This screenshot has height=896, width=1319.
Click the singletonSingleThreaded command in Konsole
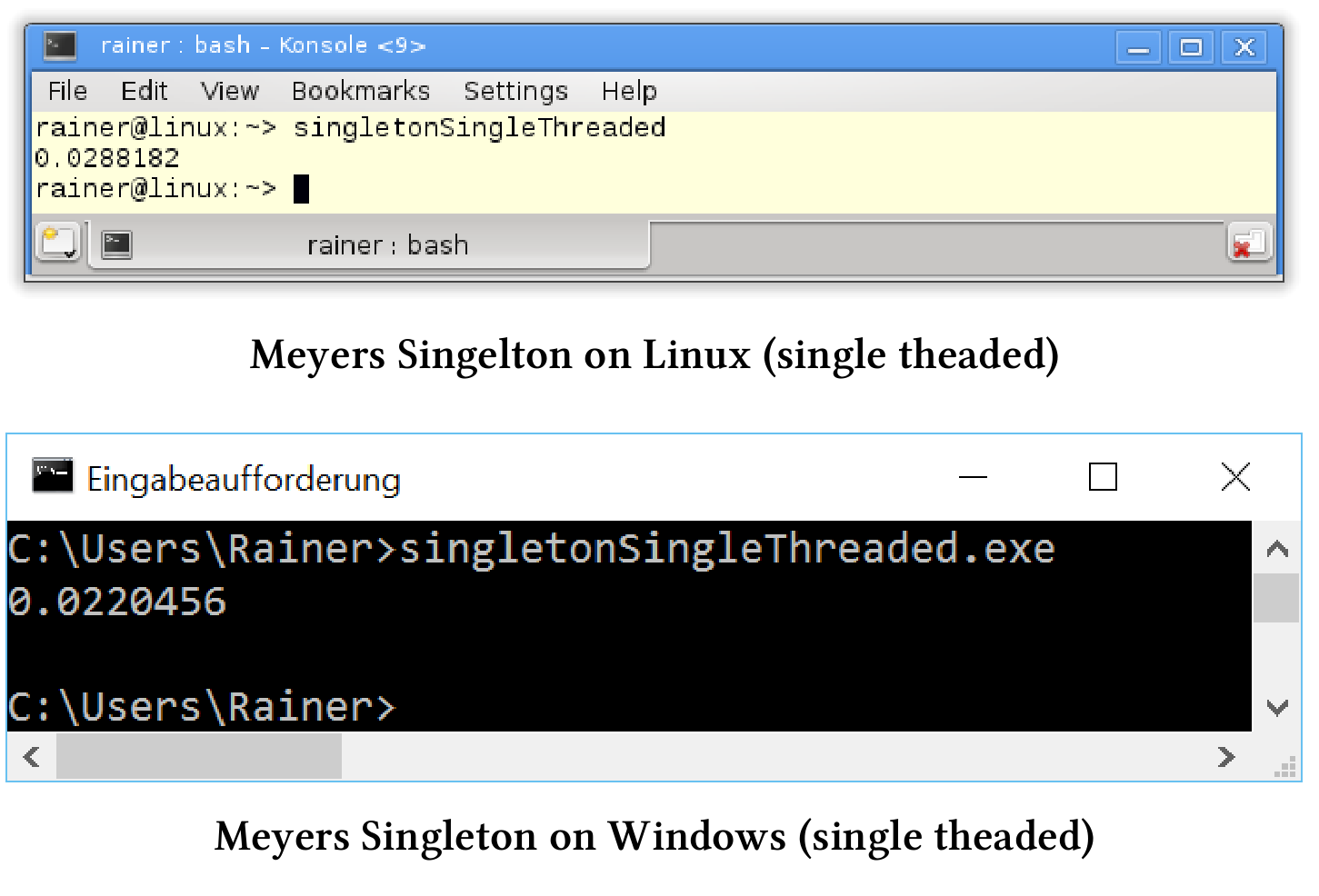click(479, 127)
